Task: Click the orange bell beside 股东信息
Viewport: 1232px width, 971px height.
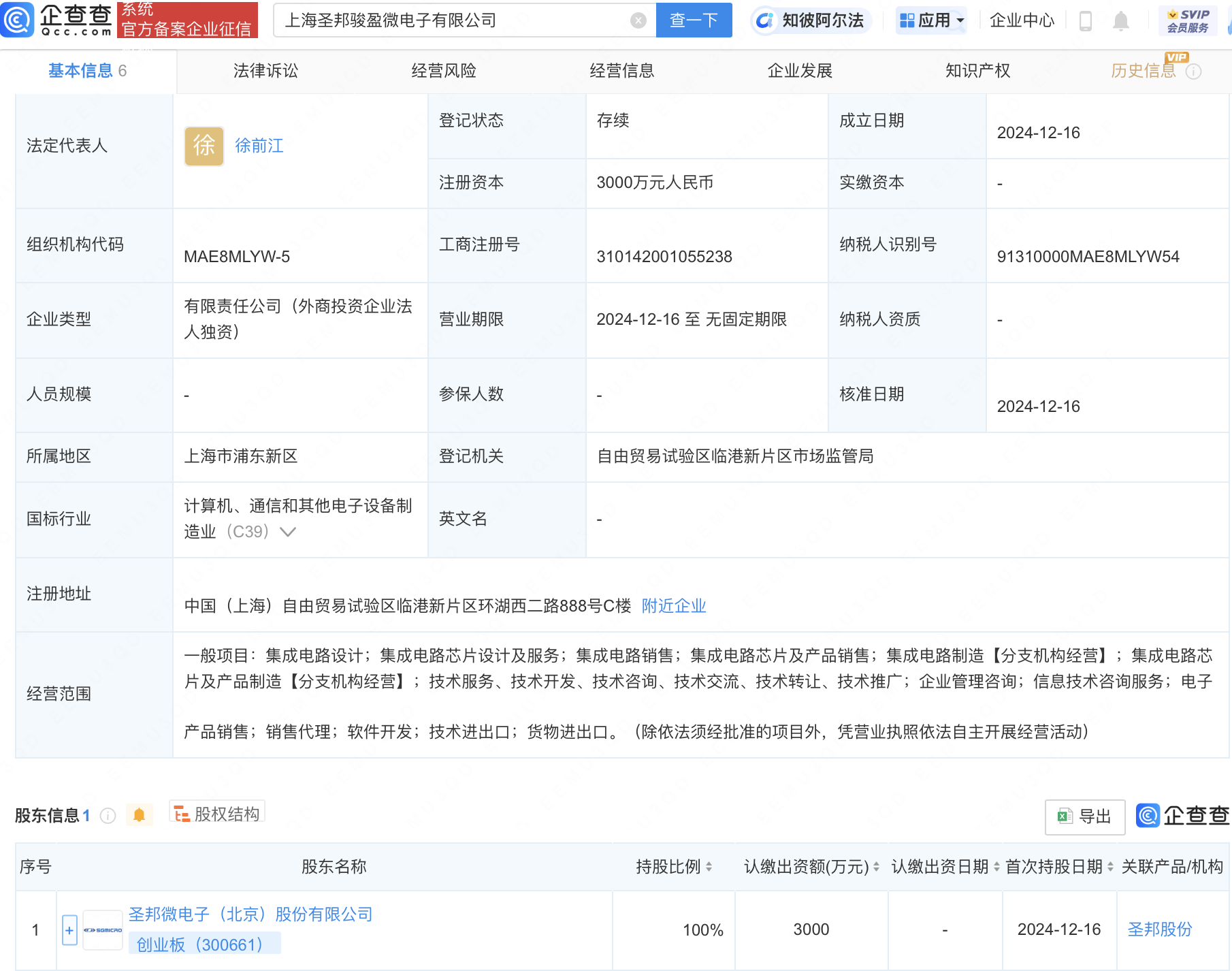Action: click(x=139, y=814)
